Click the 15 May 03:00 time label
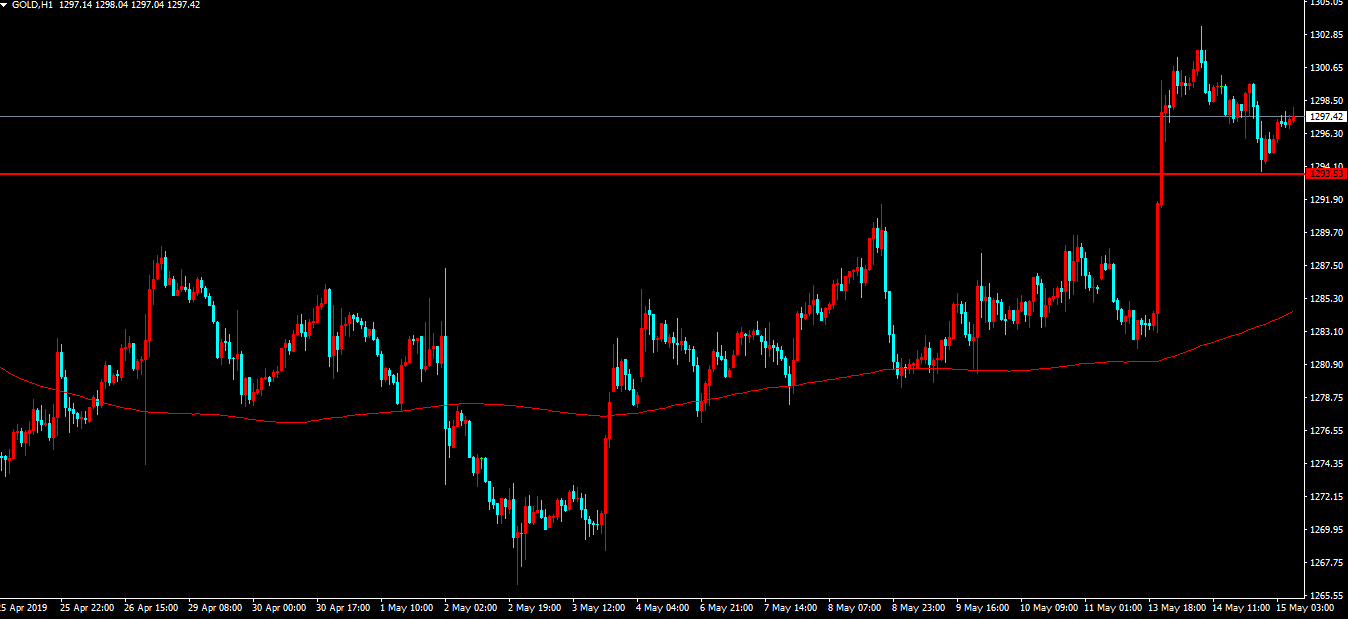Viewport: 1348px width, 619px height. click(x=1306, y=607)
